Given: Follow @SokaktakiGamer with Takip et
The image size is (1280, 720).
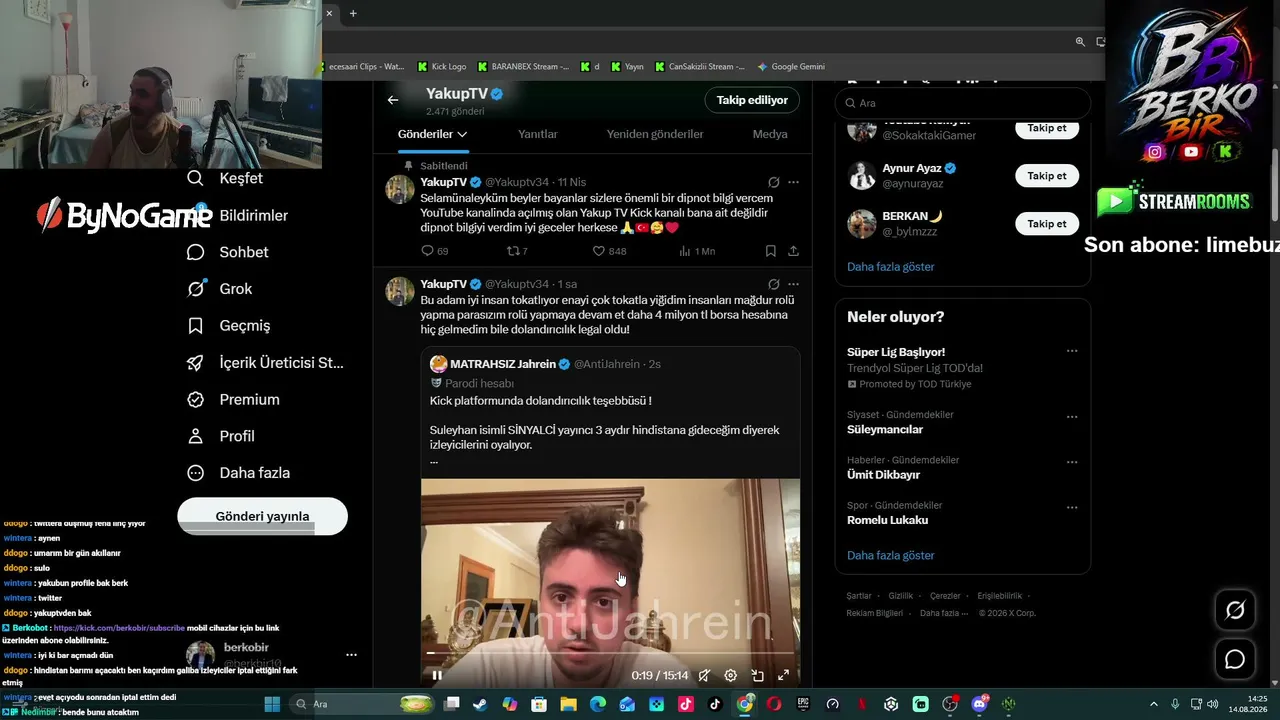Looking at the screenshot, I should click(1047, 128).
